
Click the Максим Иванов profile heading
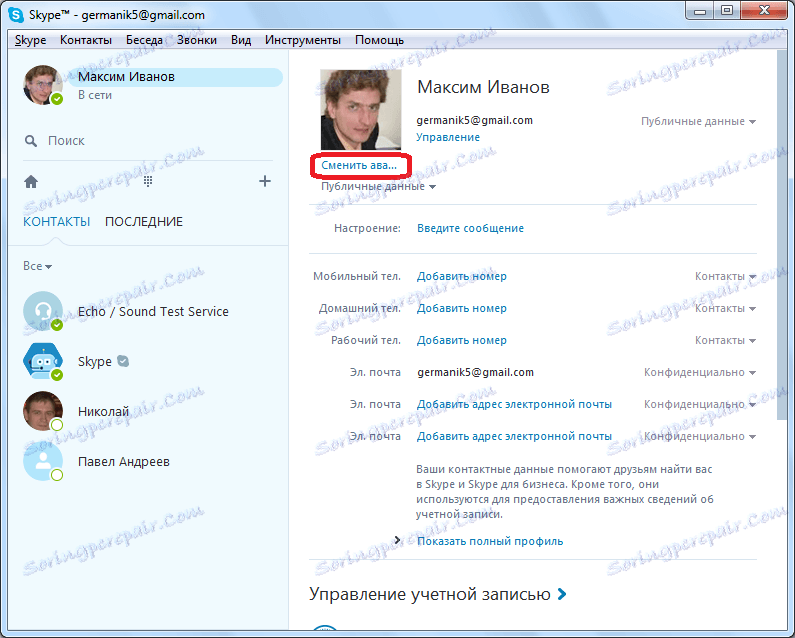(x=483, y=87)
